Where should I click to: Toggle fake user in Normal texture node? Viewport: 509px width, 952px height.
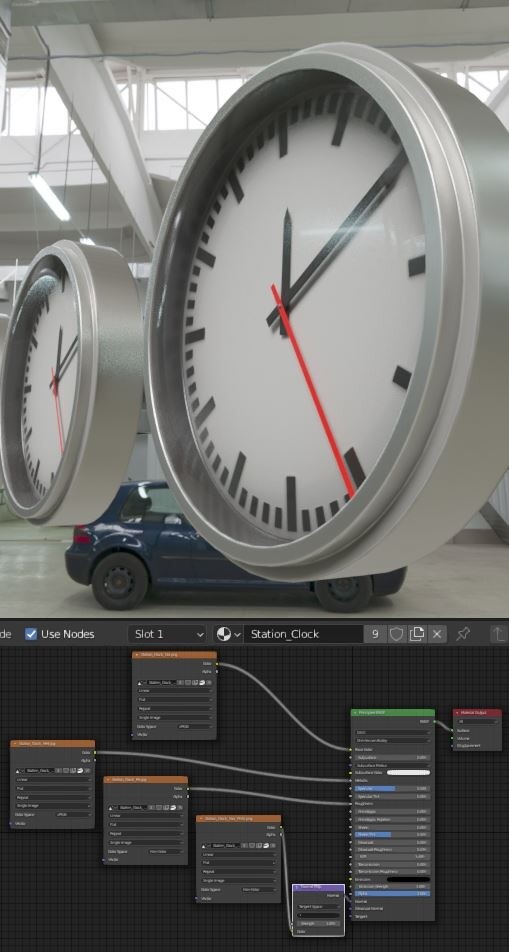pyautogui.click(x=252, y=846)
